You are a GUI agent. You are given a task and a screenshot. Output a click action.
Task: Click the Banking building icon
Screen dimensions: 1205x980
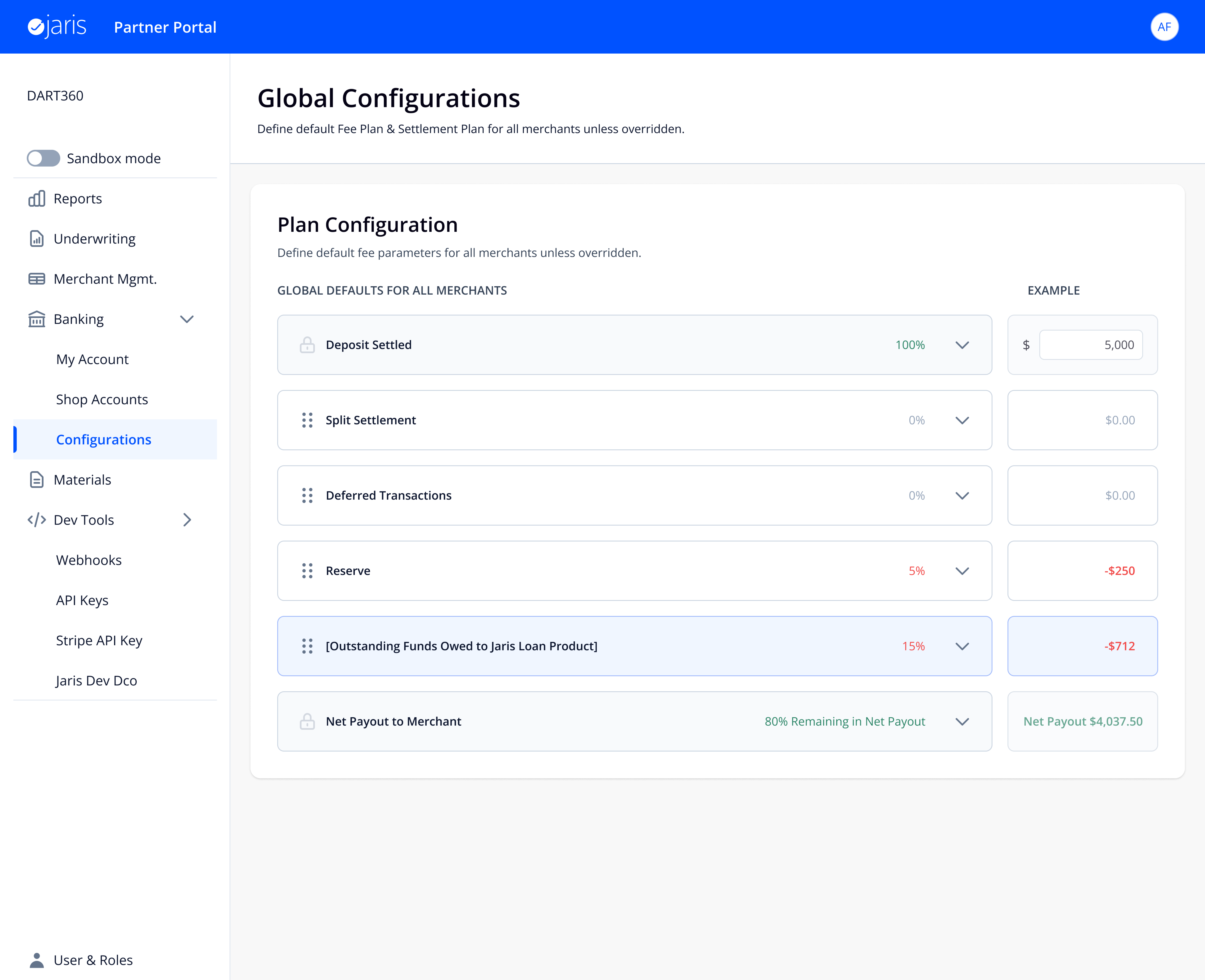37,319
